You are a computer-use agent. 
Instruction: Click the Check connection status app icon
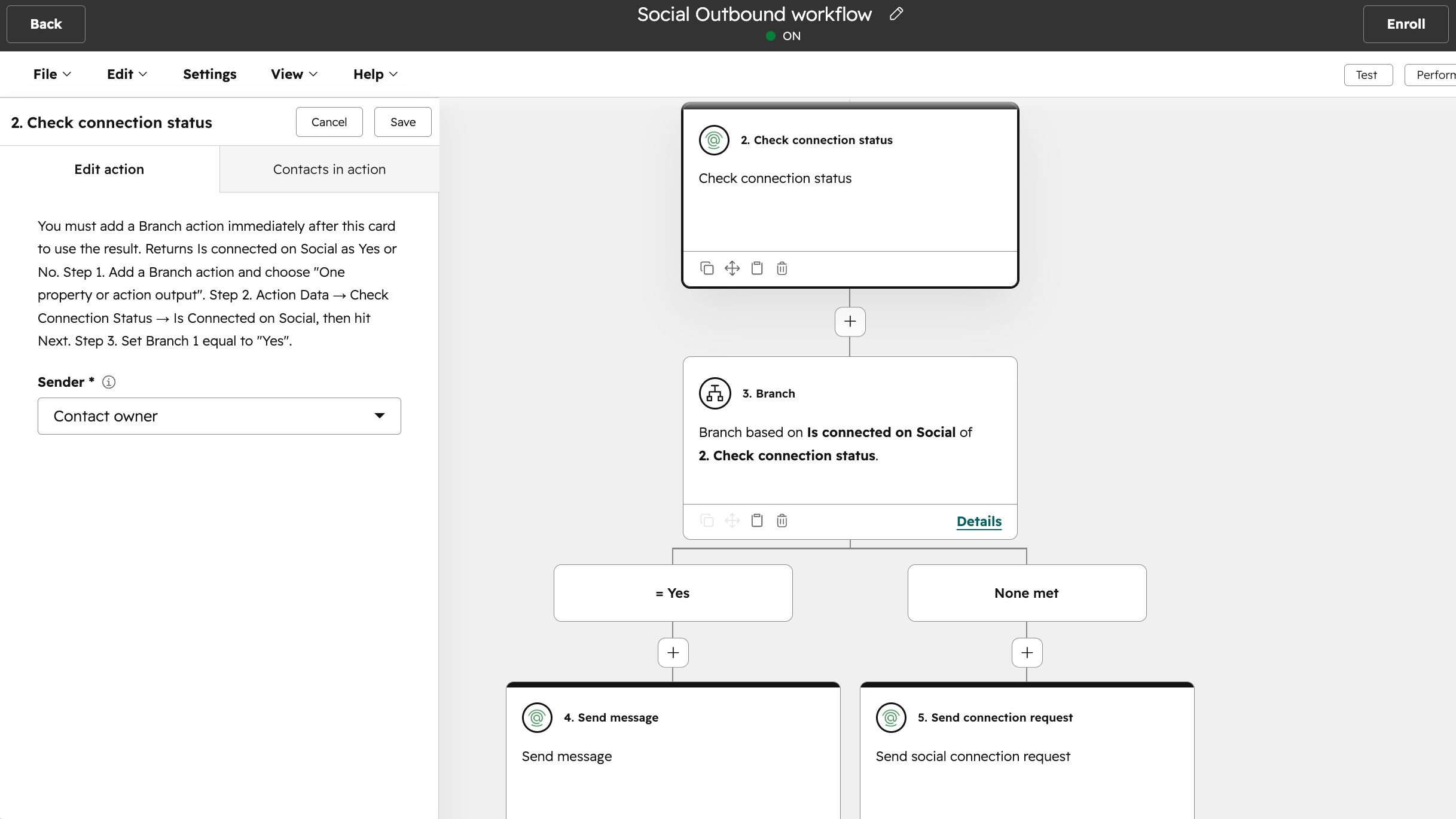pos(714,140)
